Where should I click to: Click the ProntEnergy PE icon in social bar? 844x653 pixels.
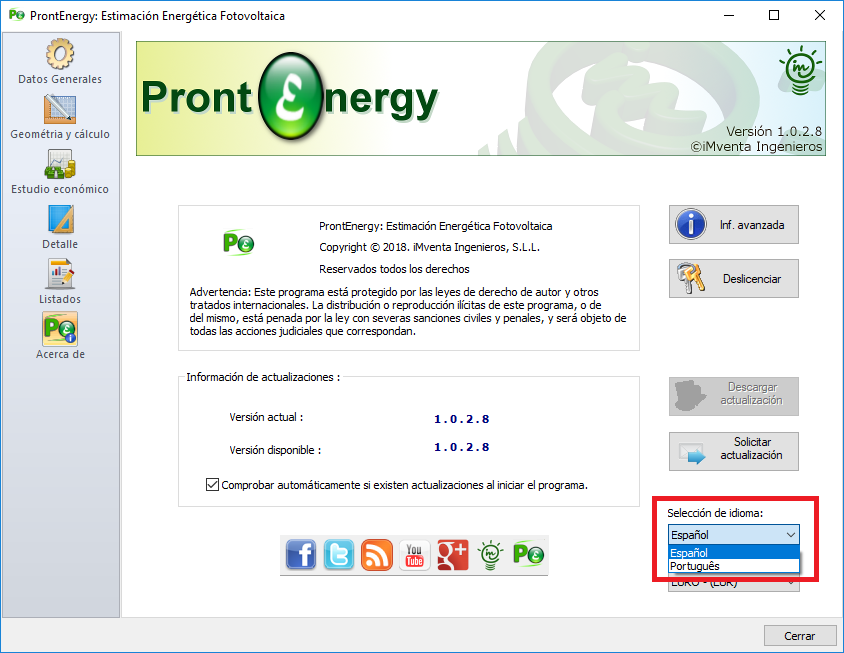pos(528,554)
